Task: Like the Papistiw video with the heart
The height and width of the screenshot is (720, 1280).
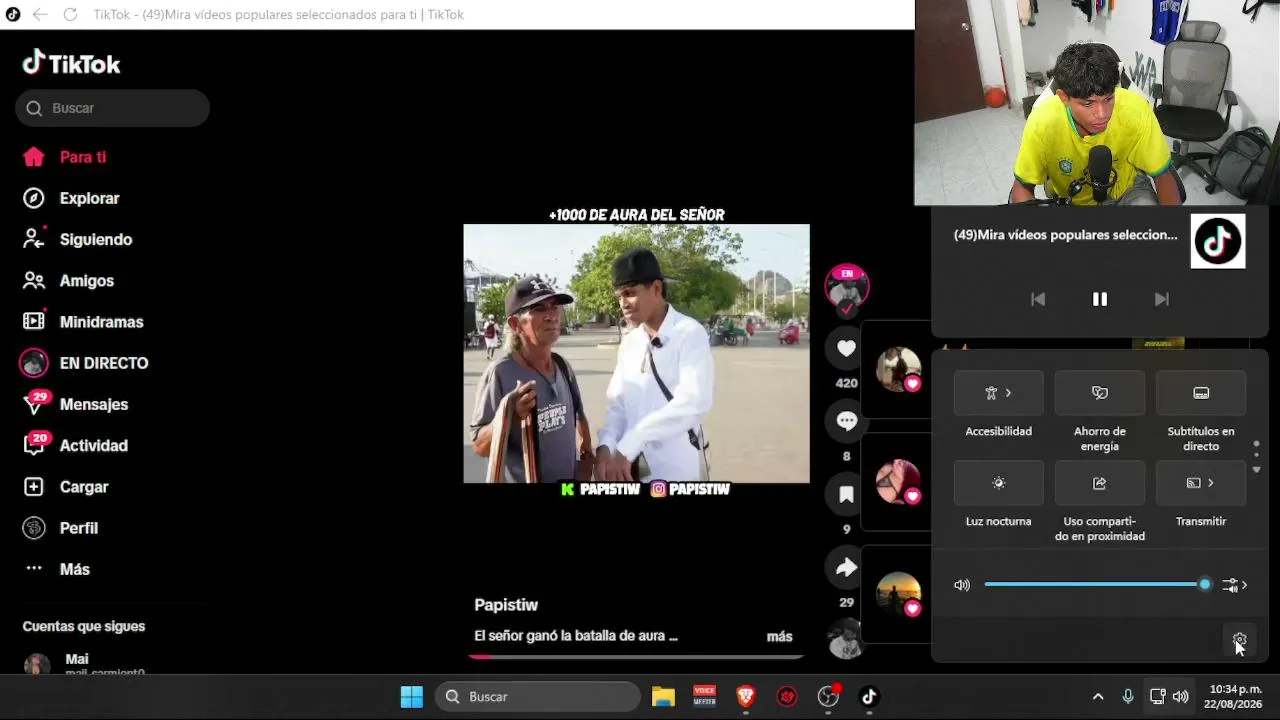Action: (x=846, y=348)
